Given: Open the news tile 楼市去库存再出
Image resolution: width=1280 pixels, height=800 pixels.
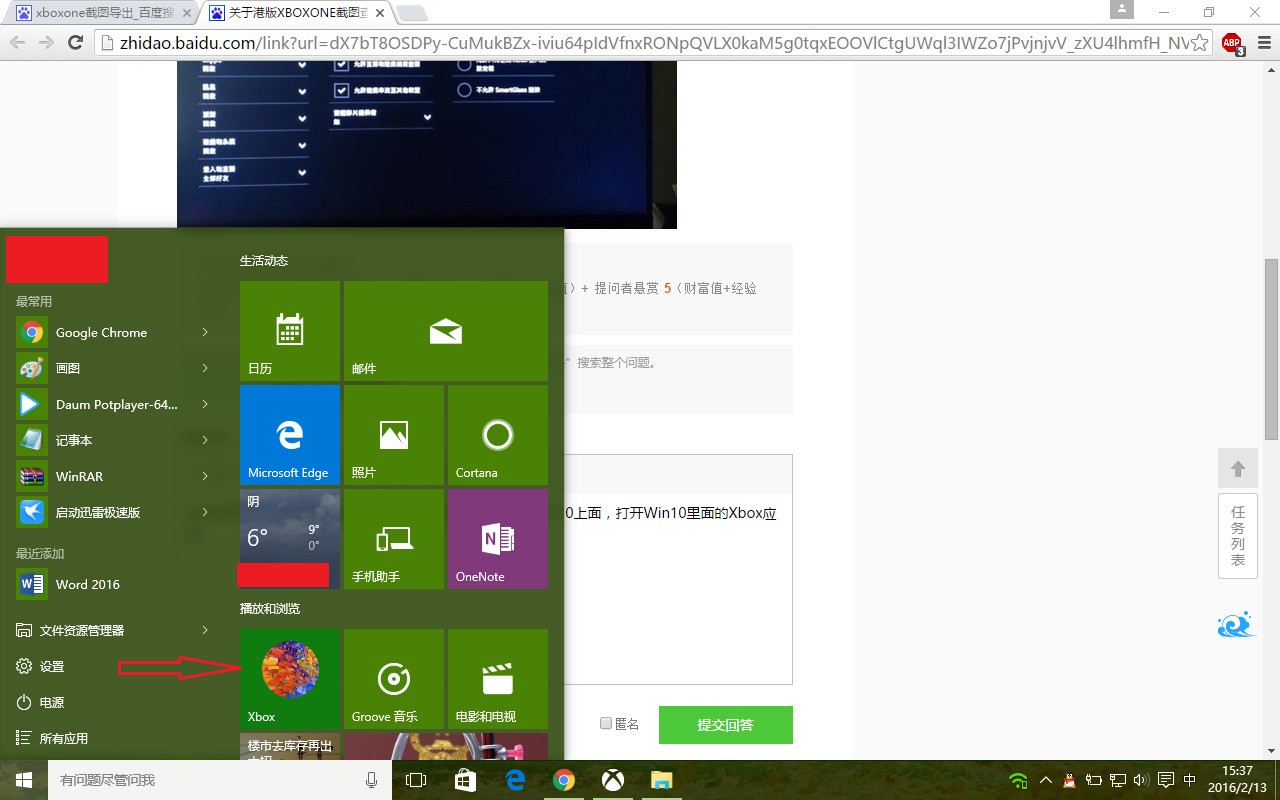Looking at the screenshot, I should click(290, 746).
